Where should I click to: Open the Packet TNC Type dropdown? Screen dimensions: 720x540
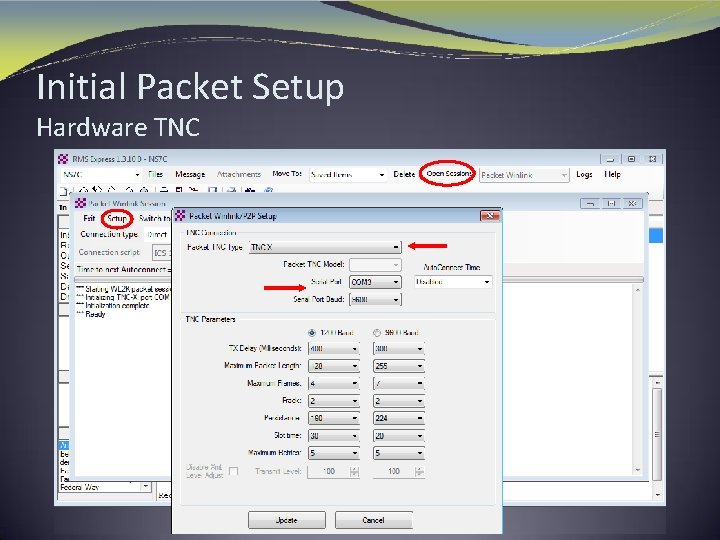(396, 247)
